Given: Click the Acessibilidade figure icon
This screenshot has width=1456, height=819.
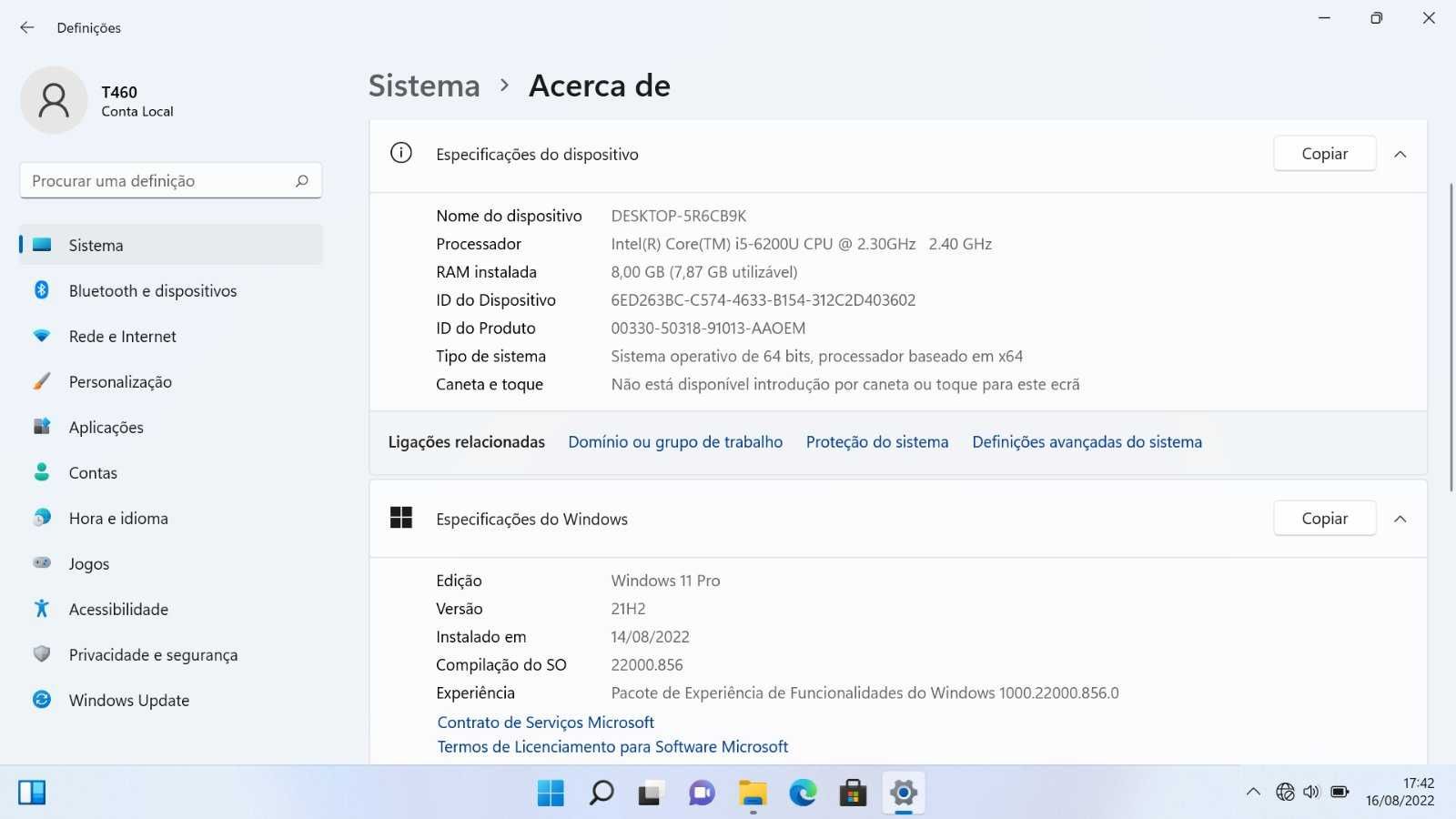Looking at the screenshot, I should [42, 609].
